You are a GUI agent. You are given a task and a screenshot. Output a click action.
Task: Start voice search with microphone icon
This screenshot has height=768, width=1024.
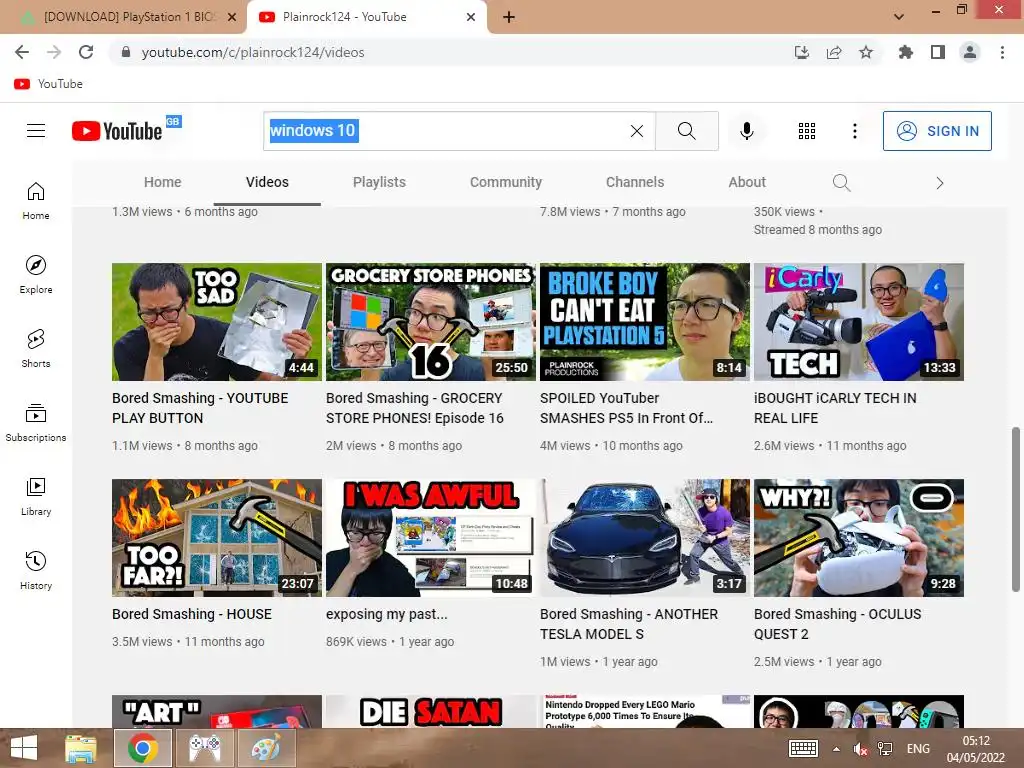746,131
